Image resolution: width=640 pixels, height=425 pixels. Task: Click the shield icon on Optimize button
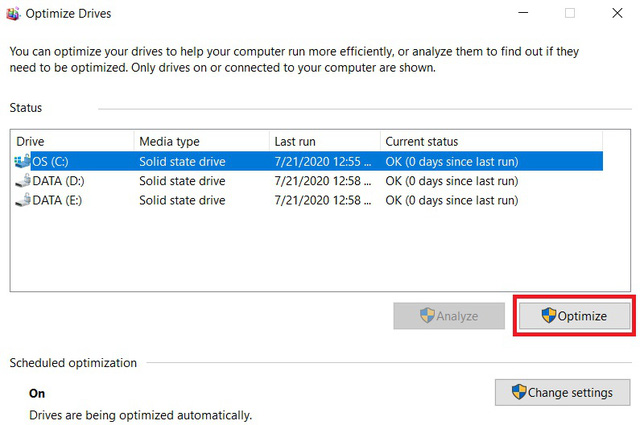point(549,316)
